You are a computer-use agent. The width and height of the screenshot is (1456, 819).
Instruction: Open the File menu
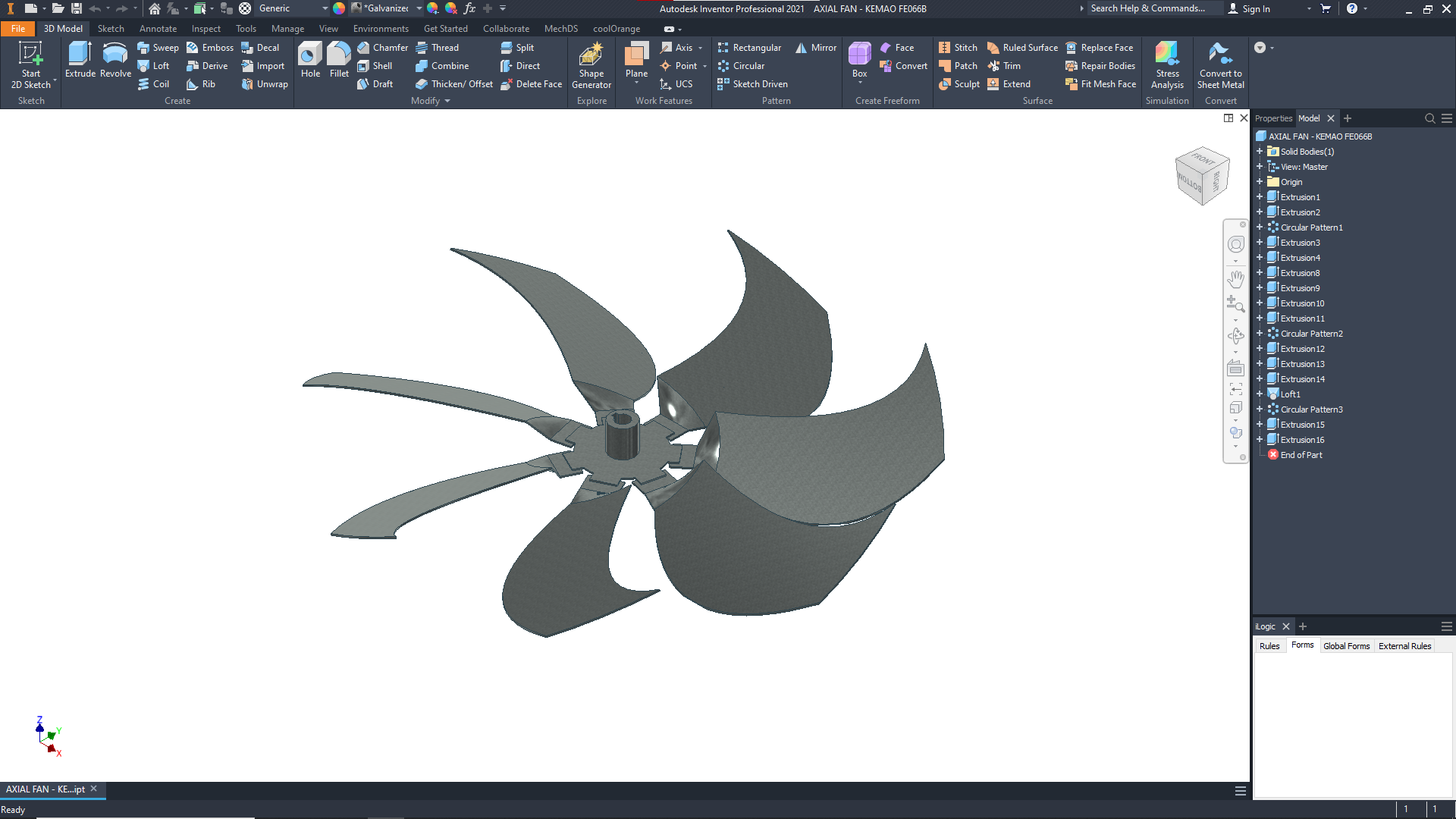pyautogui.click(x=18, y=29)
